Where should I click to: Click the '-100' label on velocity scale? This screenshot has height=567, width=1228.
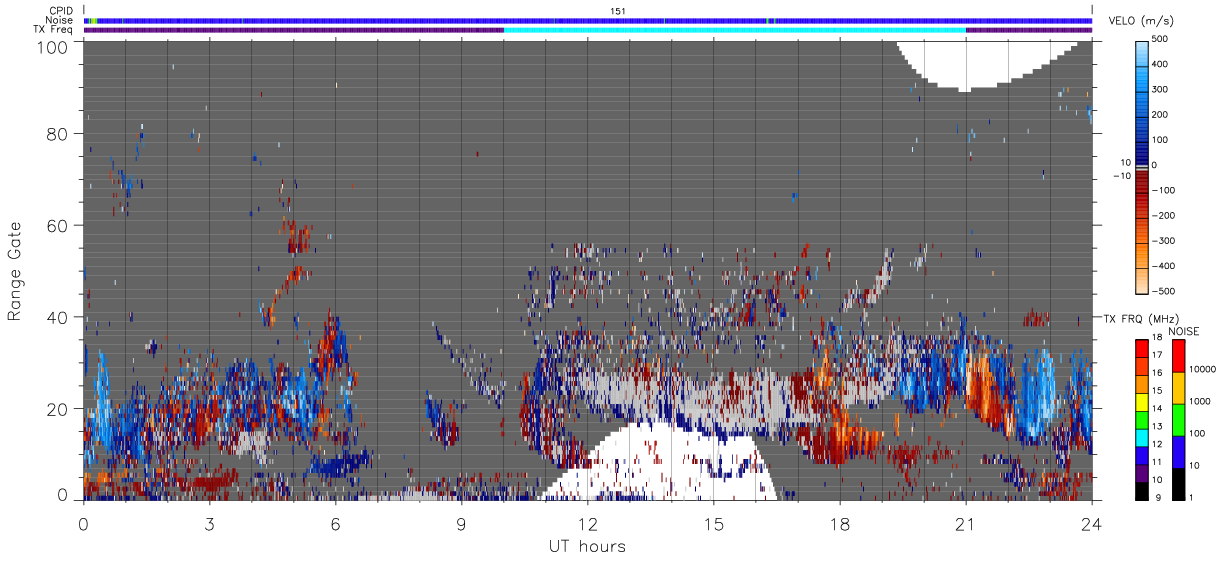[x=1165, y=190]
